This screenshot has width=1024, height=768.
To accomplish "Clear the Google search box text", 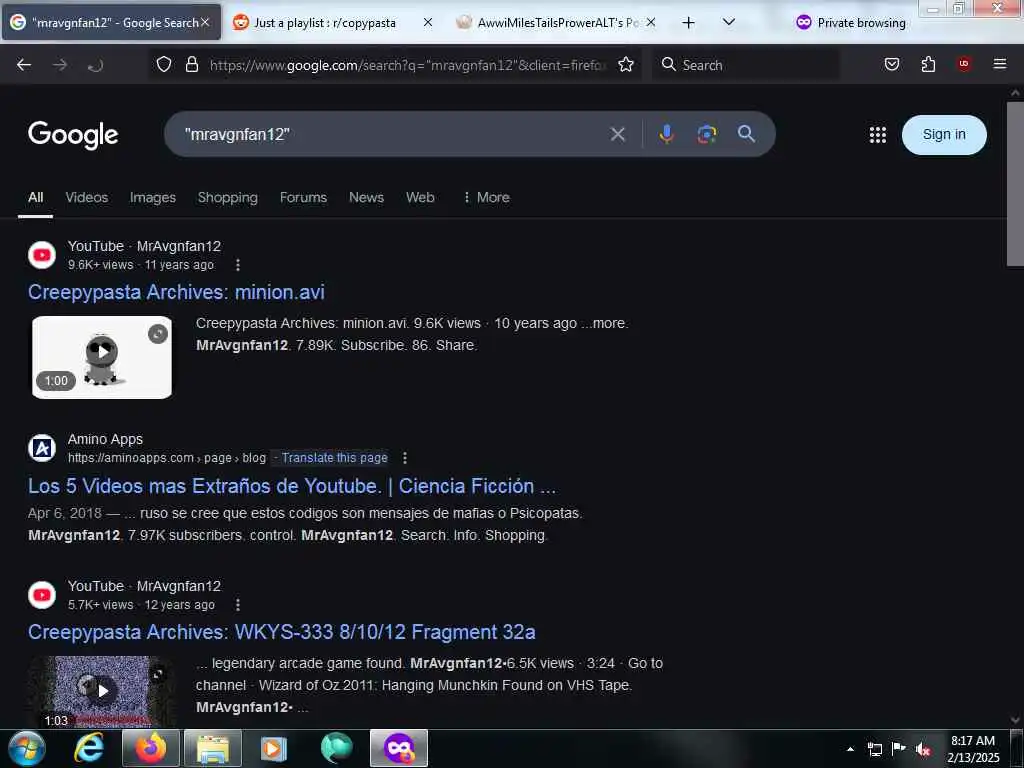I will click(x=617, y=135).
